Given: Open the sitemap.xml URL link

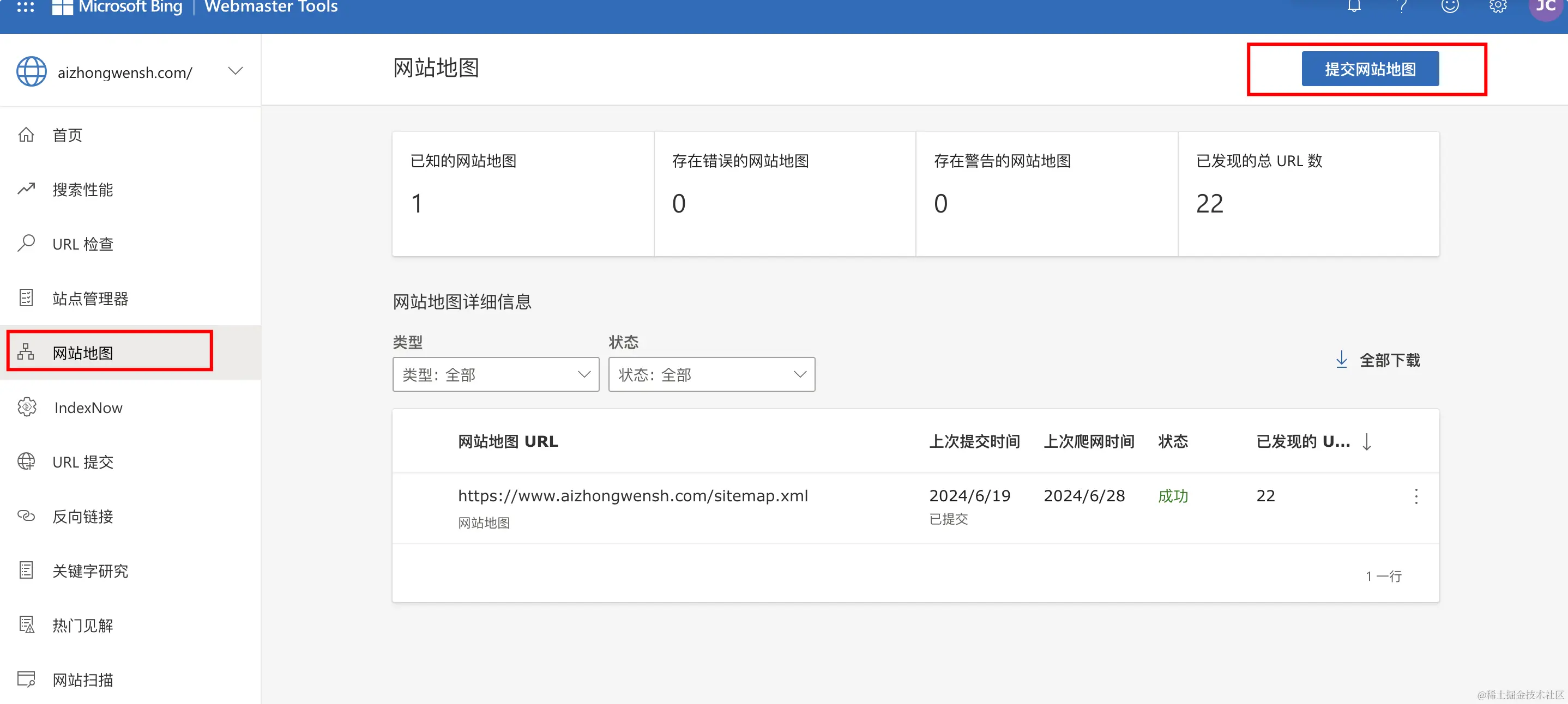Looking at the screenshot, I should [x=632, y=496].
